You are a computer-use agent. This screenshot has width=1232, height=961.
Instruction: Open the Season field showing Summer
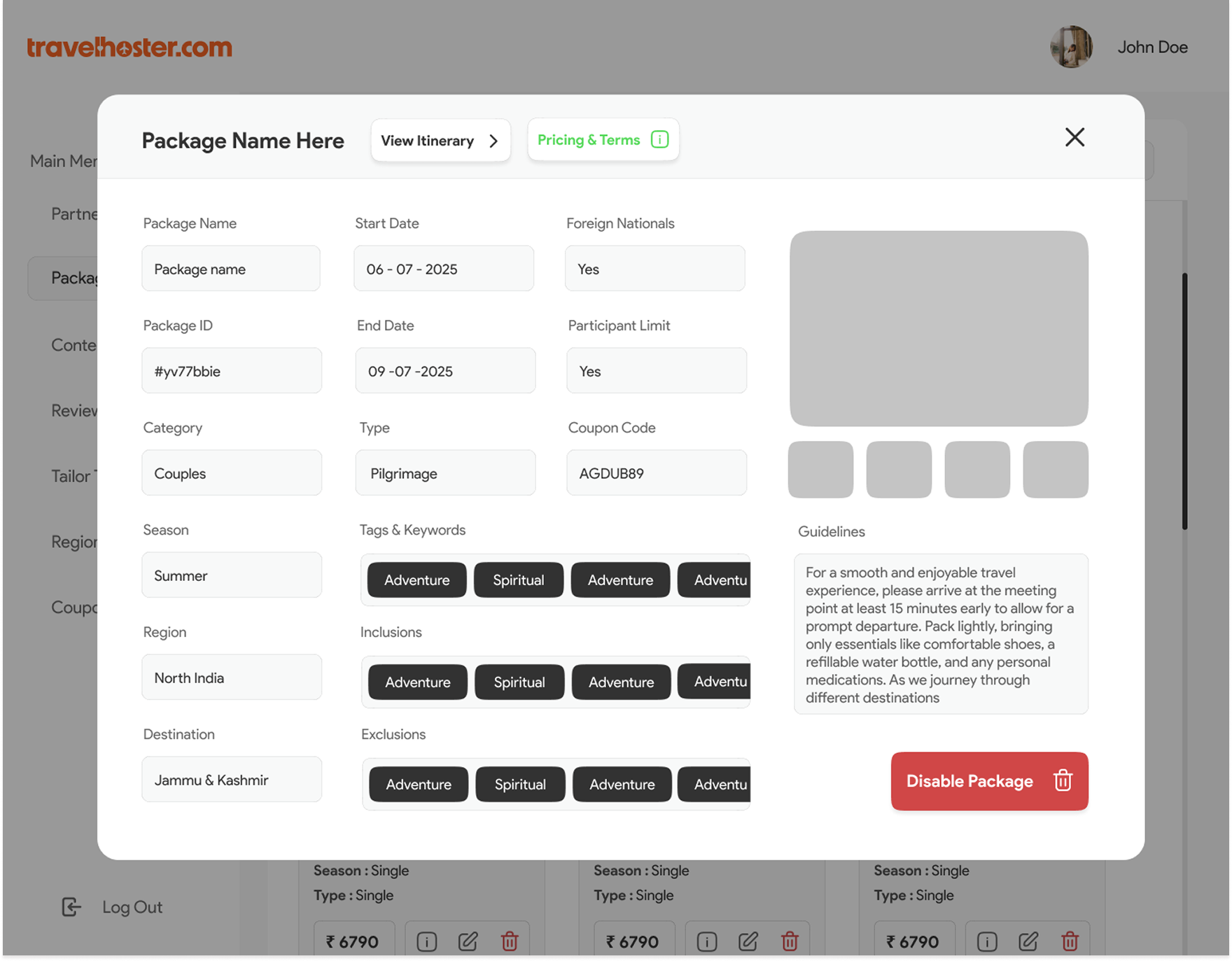point(232,575)
